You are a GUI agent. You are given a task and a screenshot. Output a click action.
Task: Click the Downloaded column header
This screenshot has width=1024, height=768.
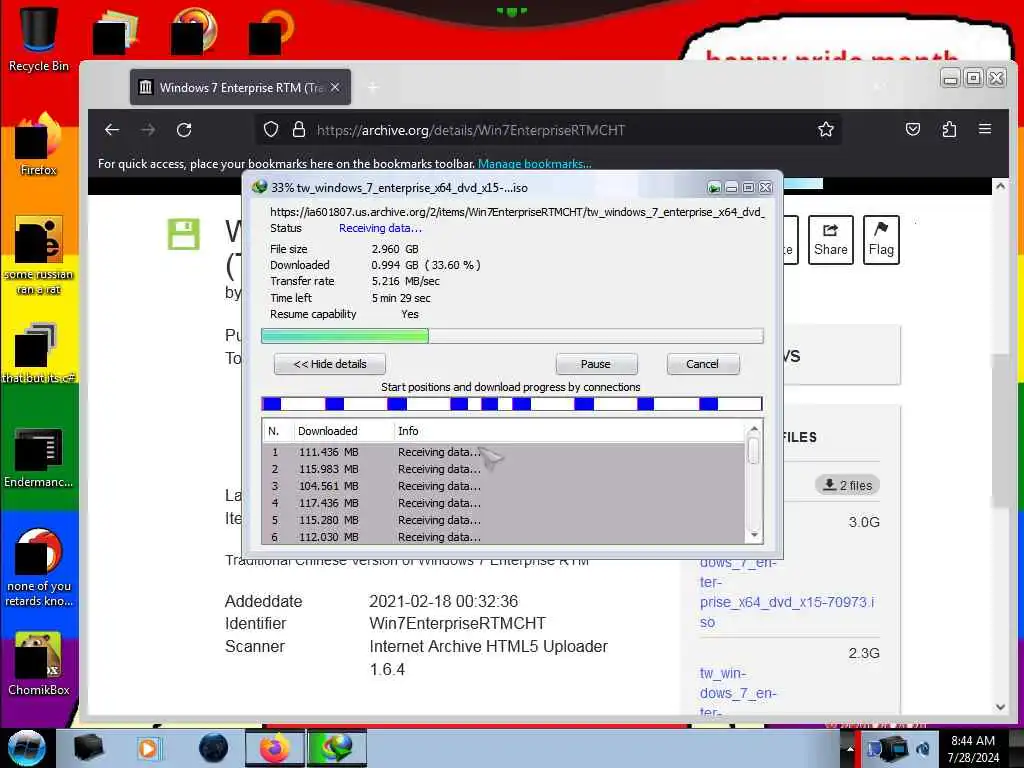(344, 431)
